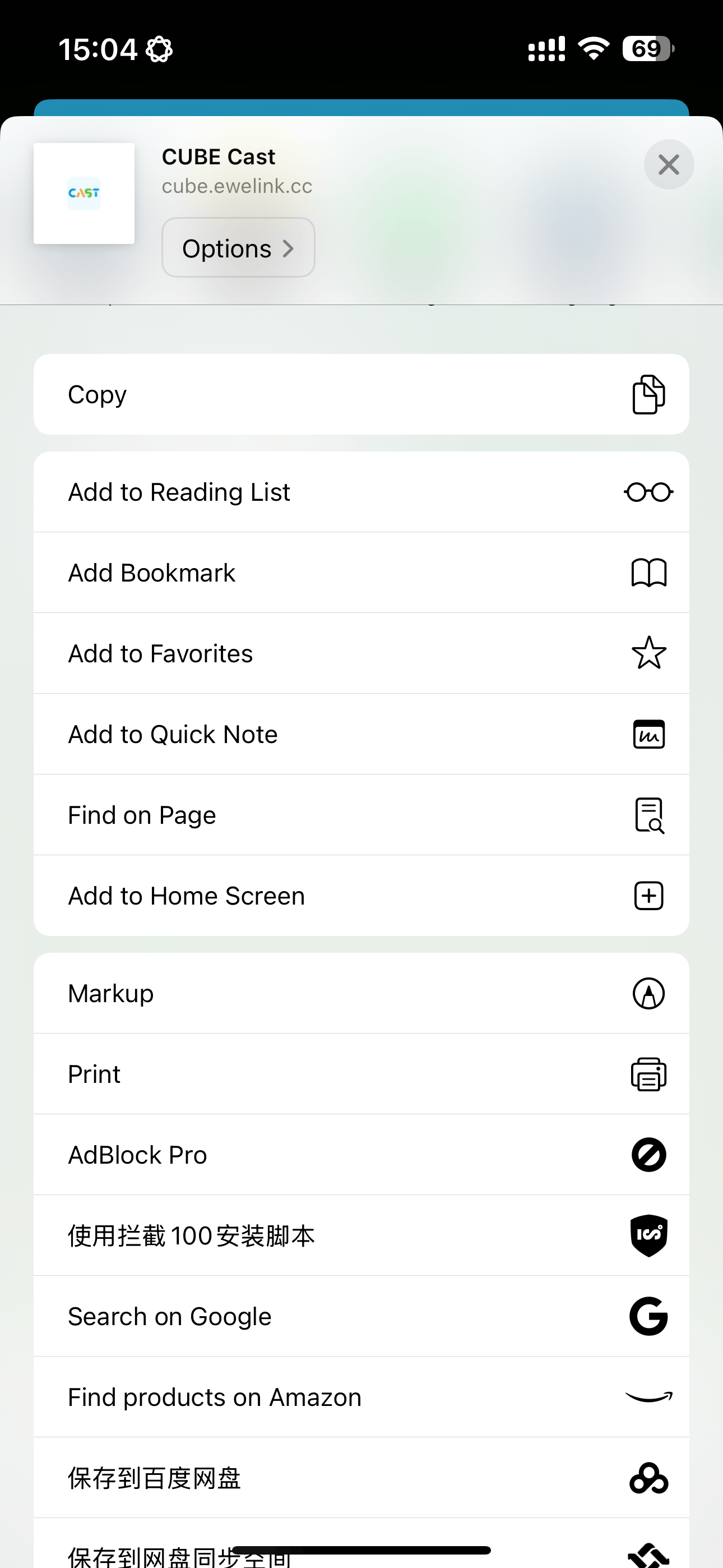Tap the Favorites star icon
723x1568 pixels.
649,653
